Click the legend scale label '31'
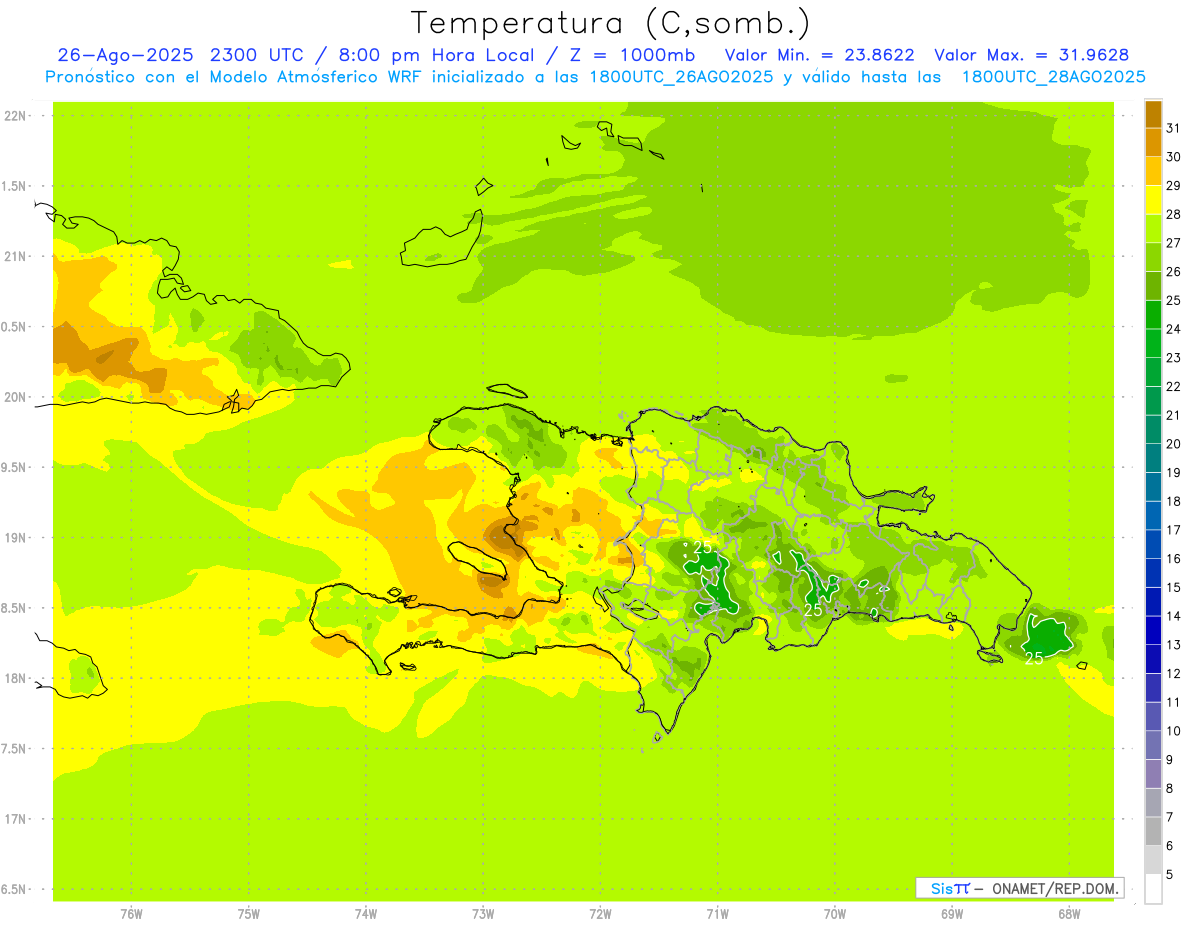Viewport: 1200px width, 927px height. [1174, 128]
